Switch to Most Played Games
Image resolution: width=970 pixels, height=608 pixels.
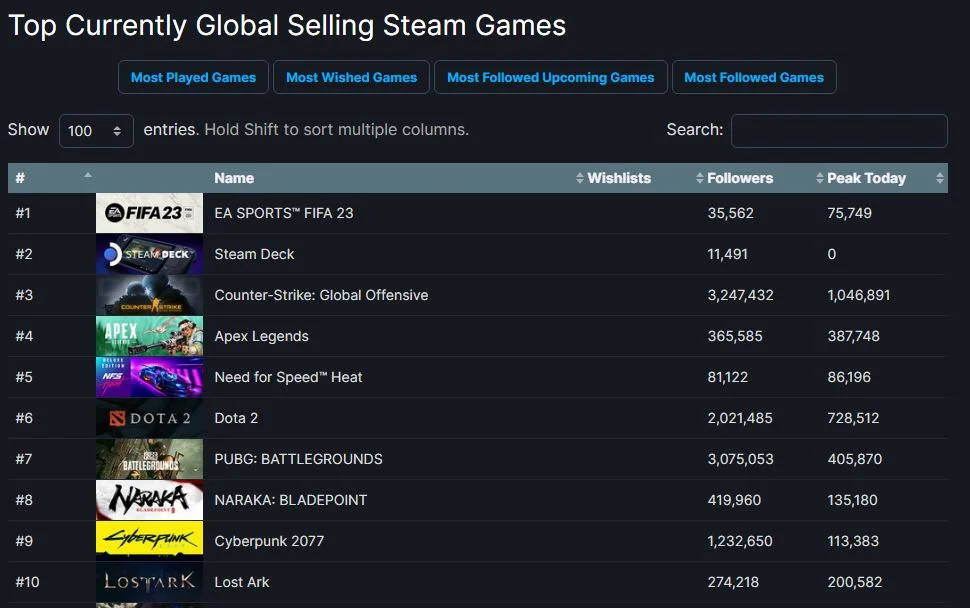(193, 77)
